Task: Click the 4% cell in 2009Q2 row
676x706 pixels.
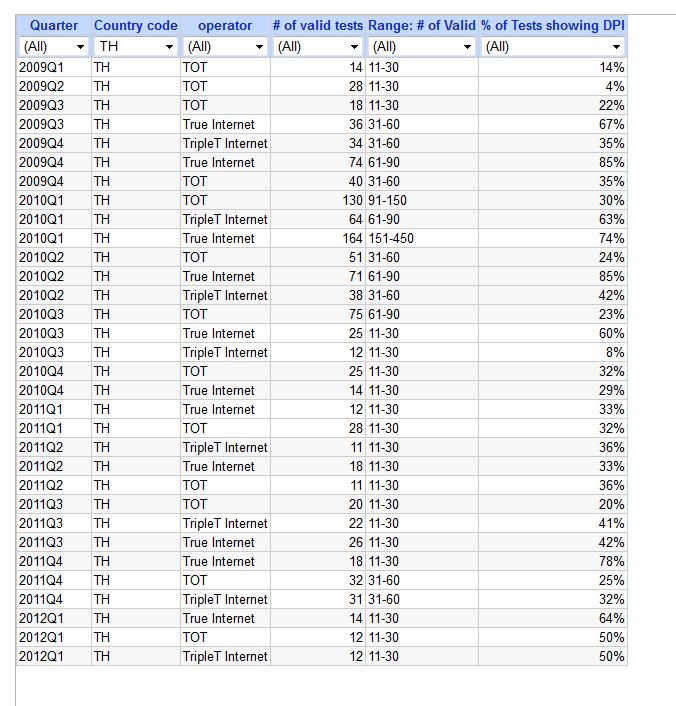Action: pos(553,86)
